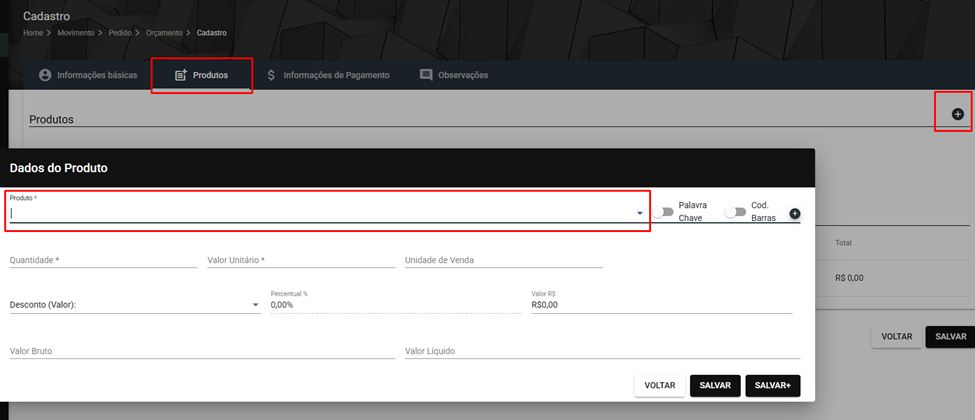The image size is (975, 420).
Task: Click SALVAR in Dados do Produto dialog
Action: pyautogui.click(x=715, y=386)
